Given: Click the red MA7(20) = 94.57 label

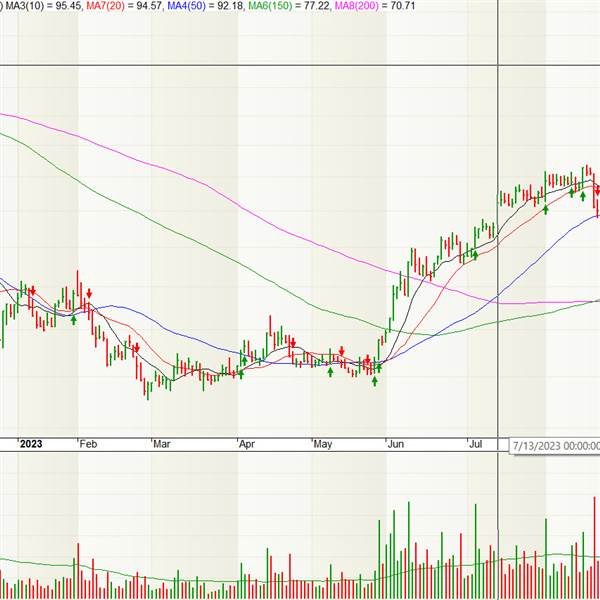Looking at the screenshot, I should pos(124,6).
